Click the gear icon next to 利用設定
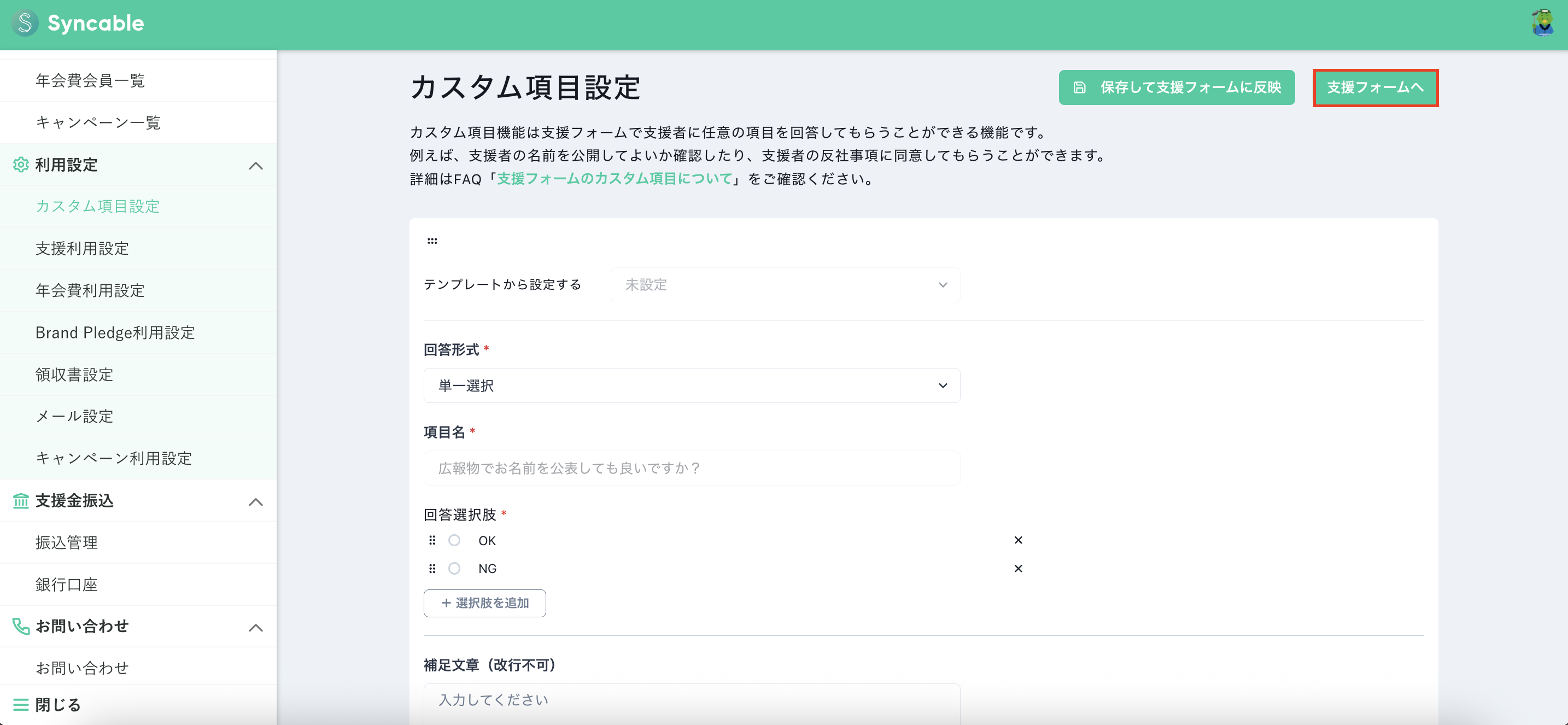Screen dimensions: 1568x725 coord(20,165)
